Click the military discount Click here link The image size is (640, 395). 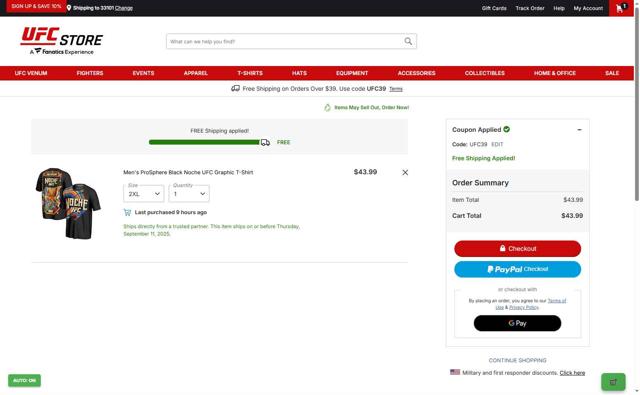pos(572,373)
